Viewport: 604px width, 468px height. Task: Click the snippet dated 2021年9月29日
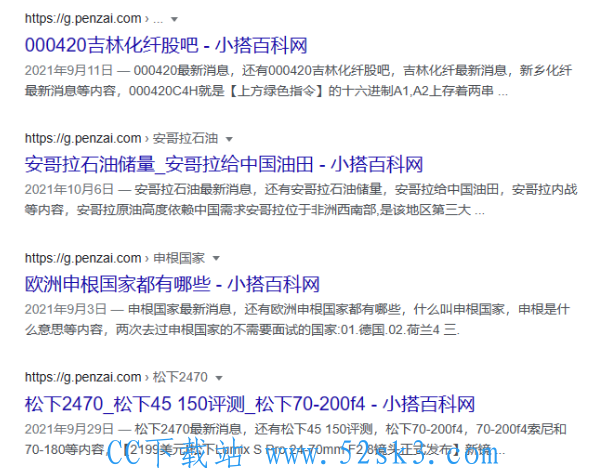[296, 439]
